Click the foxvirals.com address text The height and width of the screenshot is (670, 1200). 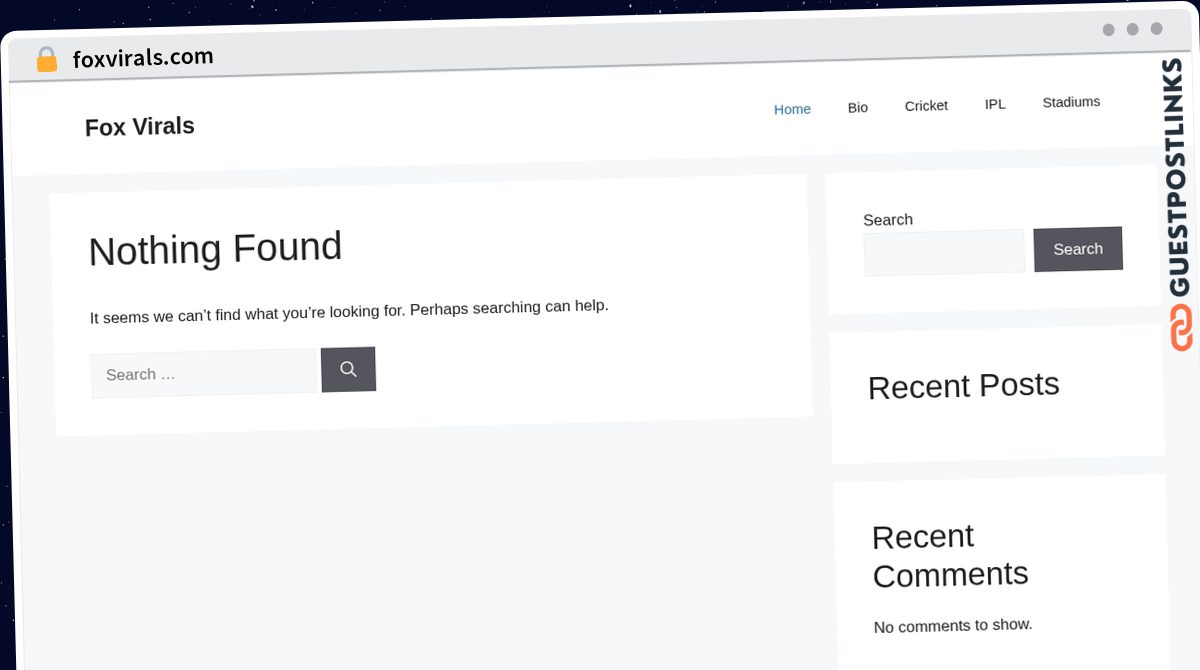pos(143,58)
